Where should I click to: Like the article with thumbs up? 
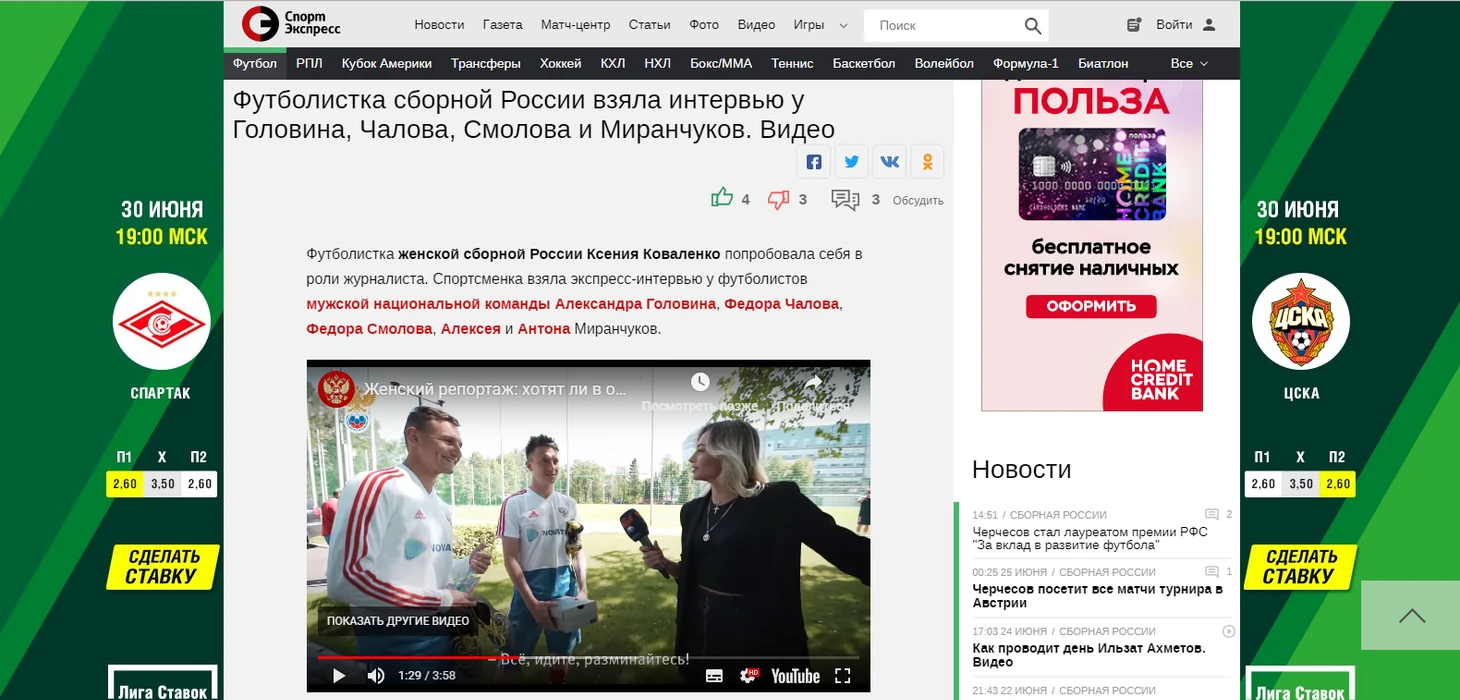pos(722,198)
